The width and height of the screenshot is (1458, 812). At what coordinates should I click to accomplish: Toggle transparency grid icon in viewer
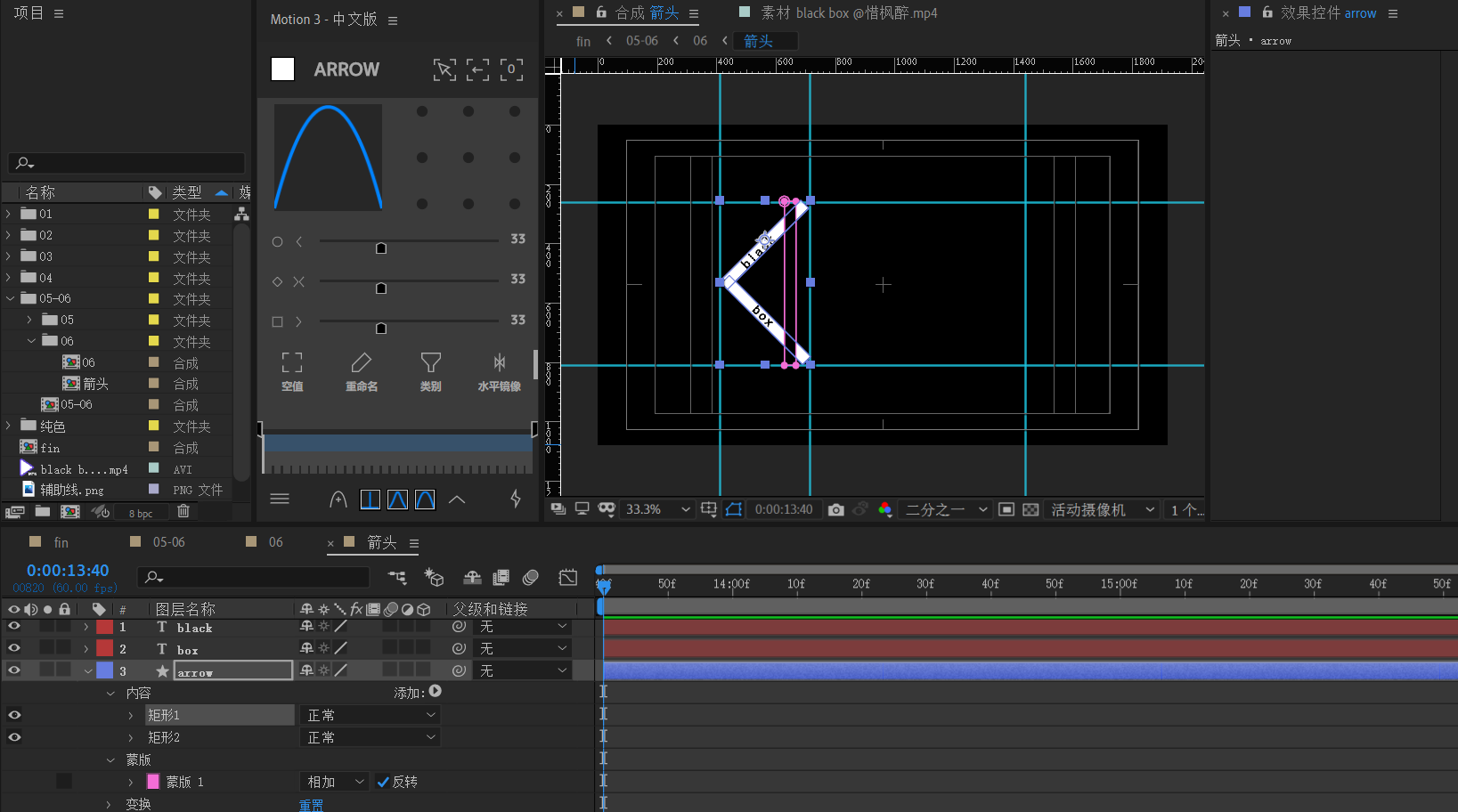coord(1030,509)
